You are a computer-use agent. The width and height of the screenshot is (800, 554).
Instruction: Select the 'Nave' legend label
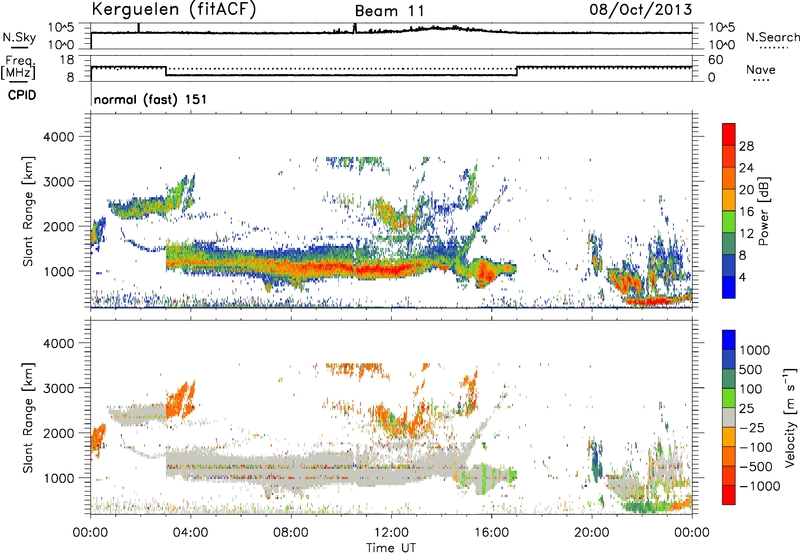(761, 69)
